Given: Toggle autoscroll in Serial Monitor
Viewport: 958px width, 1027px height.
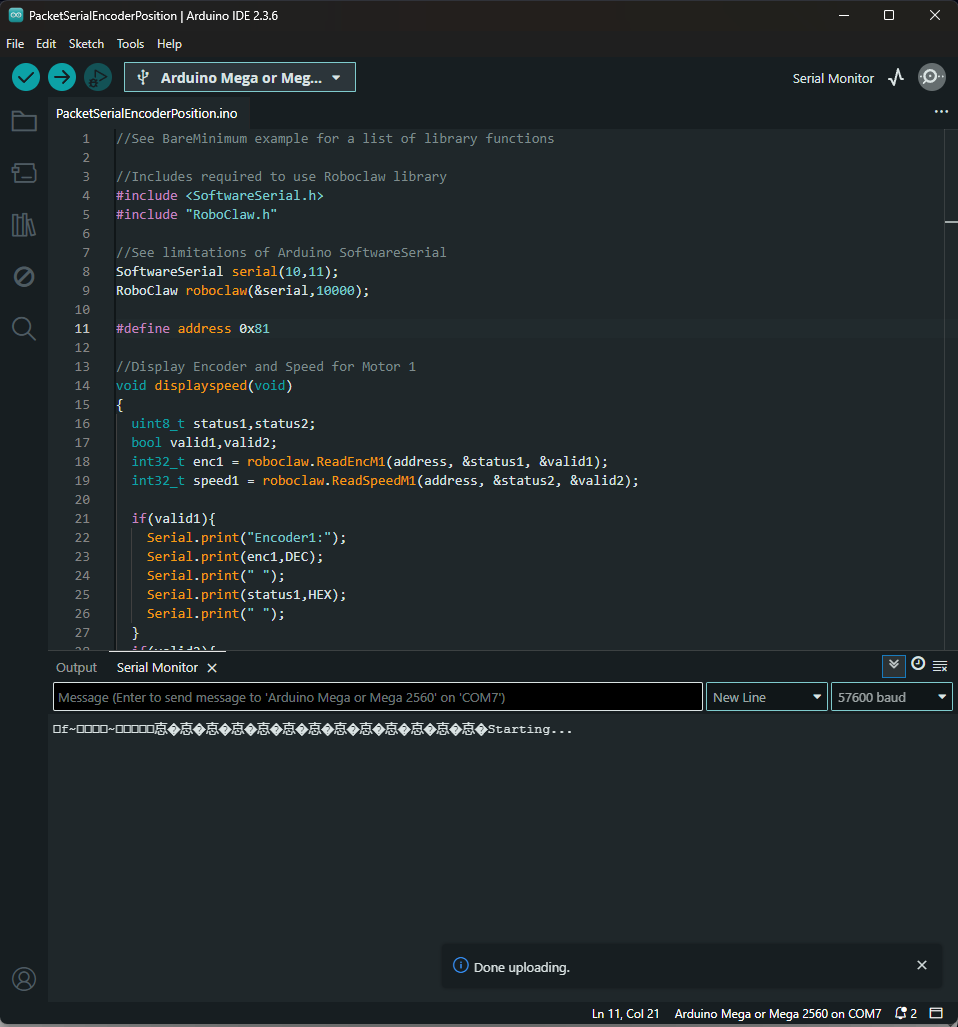Looking at the screenshot, I should click(893, 665).
